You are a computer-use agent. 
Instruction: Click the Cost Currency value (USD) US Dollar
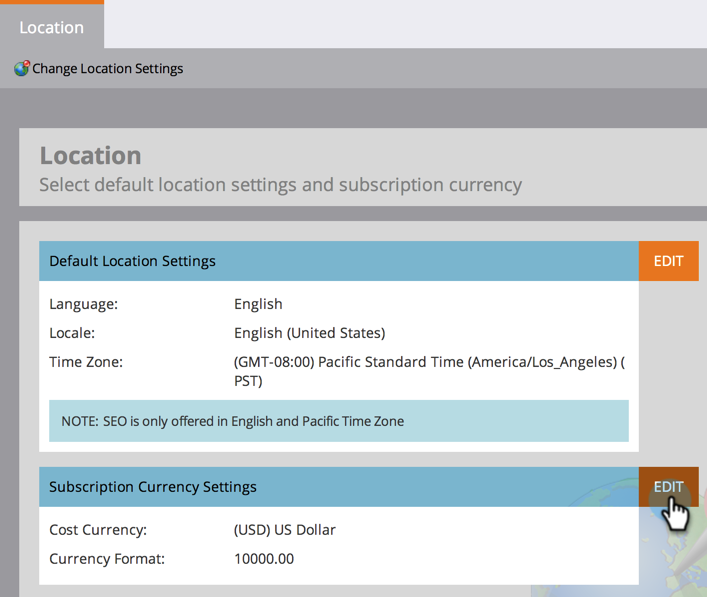tap(285, 530)
